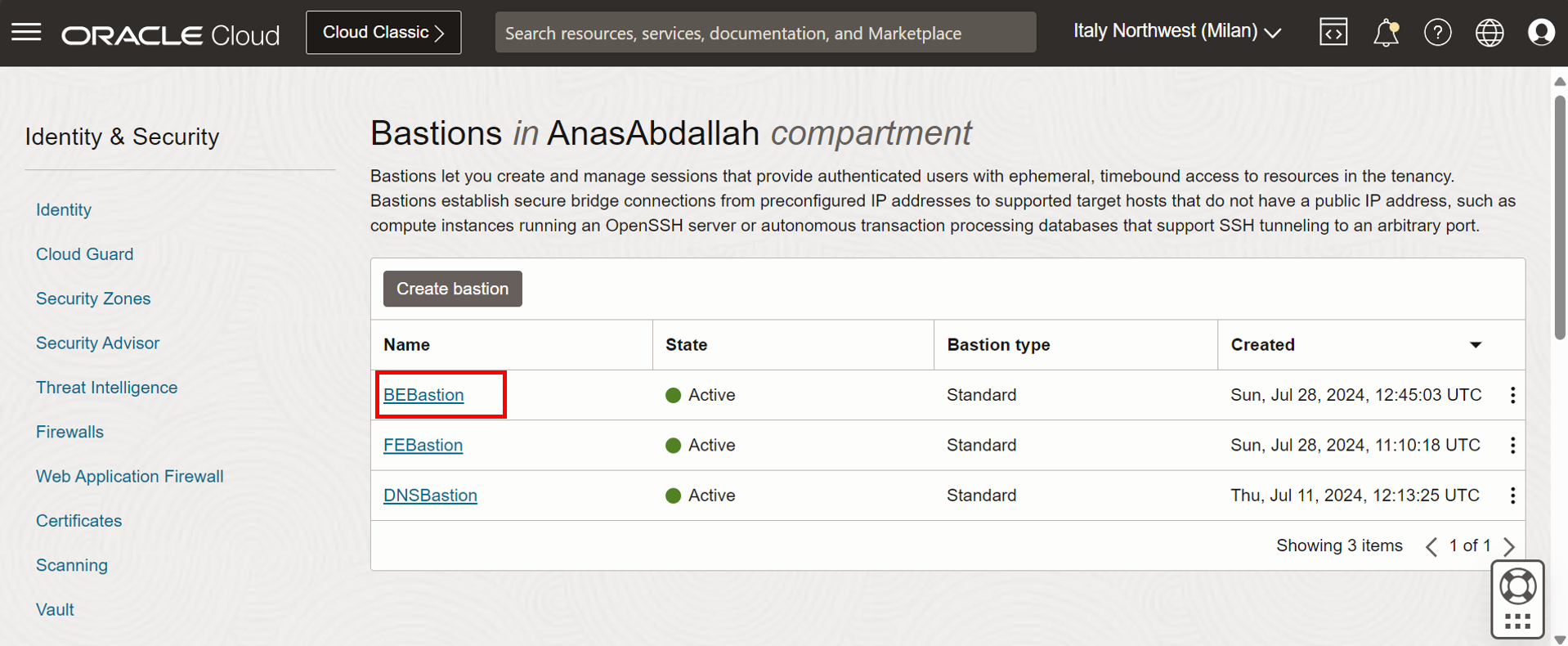Screen dimensions: 1568x646
Task: Open actions menu for BEBastion row
Action: [1512, 396]
